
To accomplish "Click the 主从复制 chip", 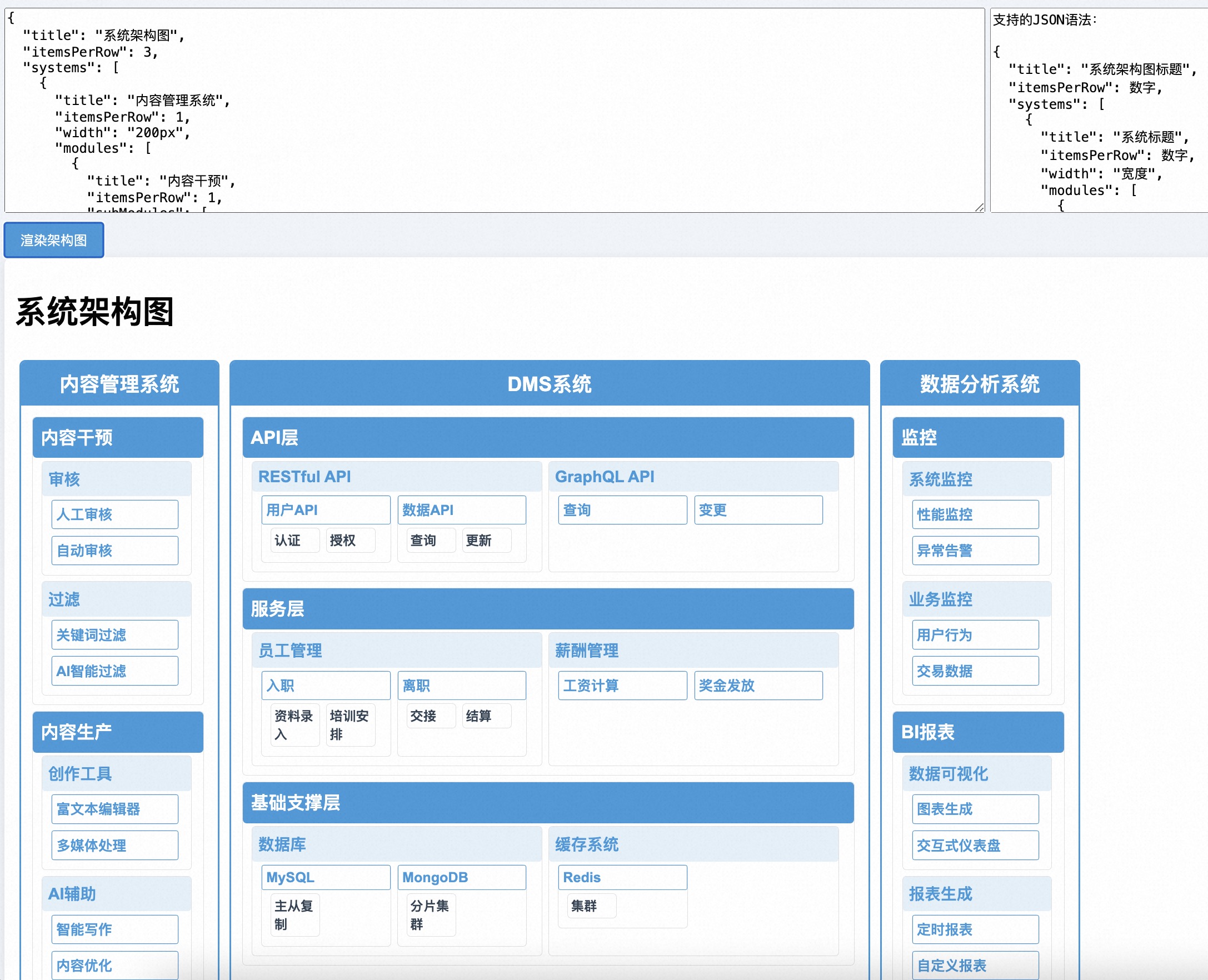I will [x=295, y=915].
